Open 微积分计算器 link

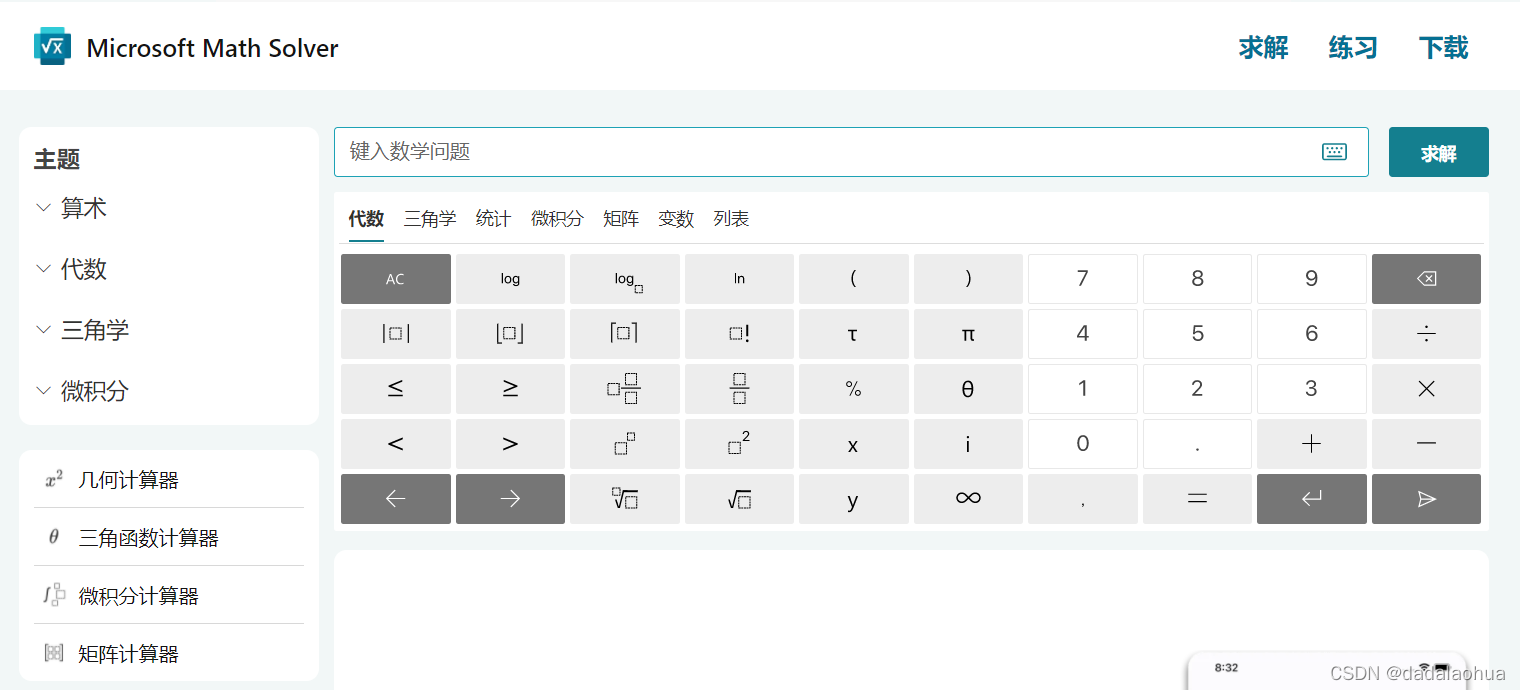pyautogui.click(x=169, y=596)
